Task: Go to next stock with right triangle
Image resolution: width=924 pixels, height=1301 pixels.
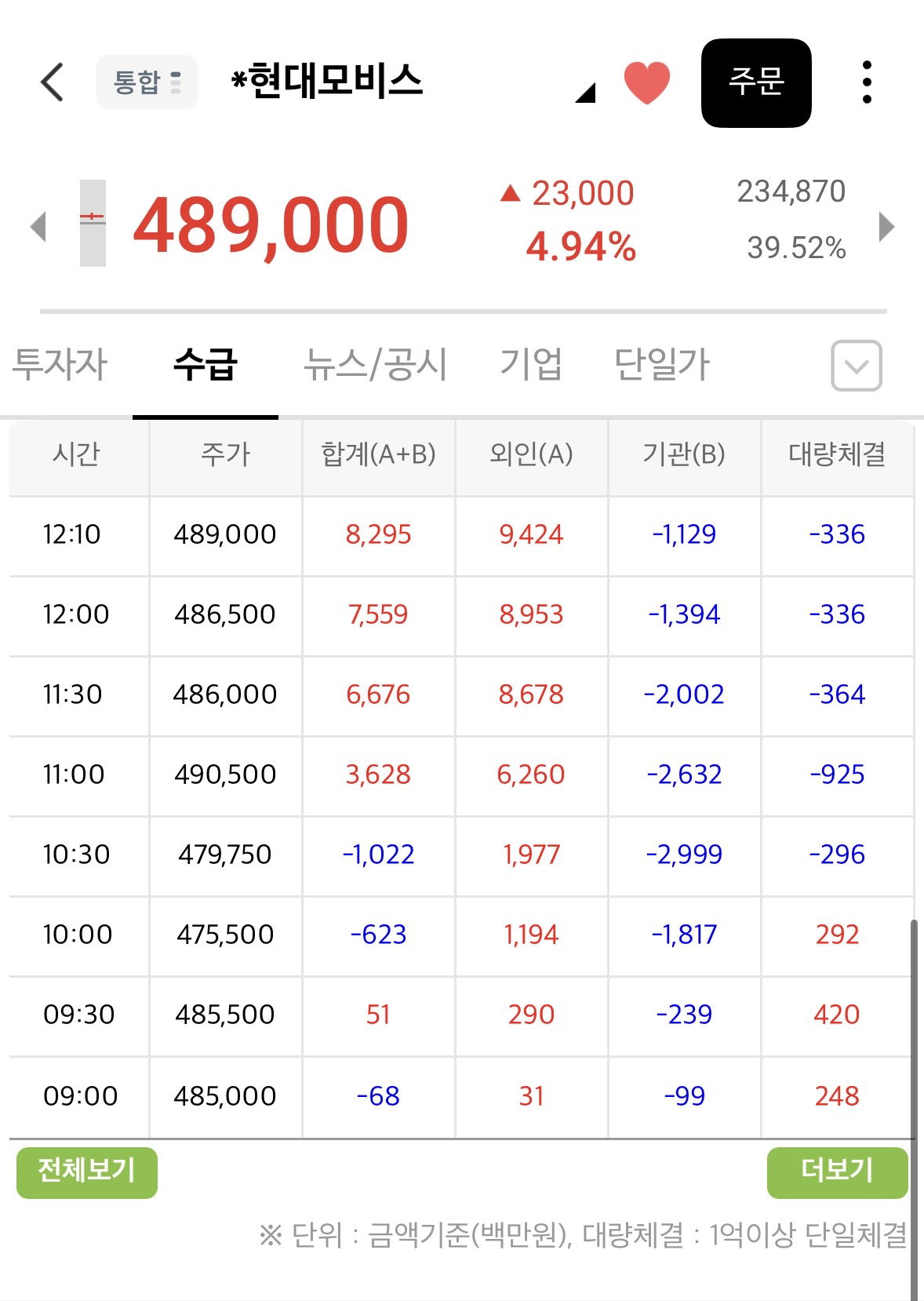Action: click(886, 227)
